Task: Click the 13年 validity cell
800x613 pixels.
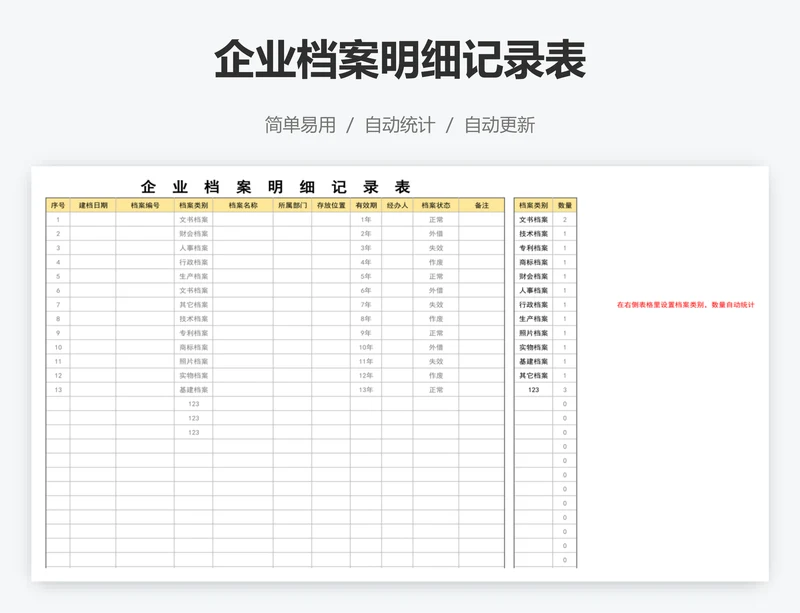Action: (366, 390)
